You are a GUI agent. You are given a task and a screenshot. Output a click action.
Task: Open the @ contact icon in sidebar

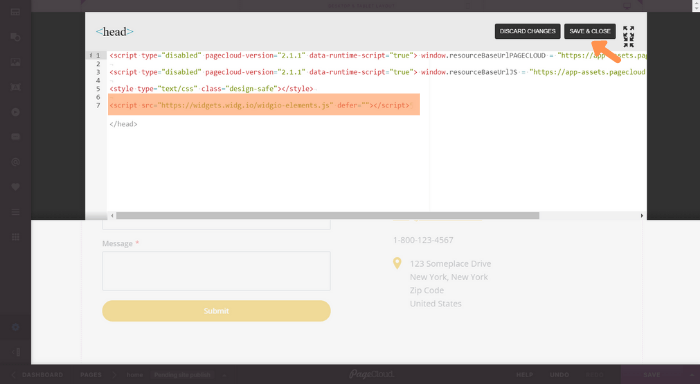[15, 162]
